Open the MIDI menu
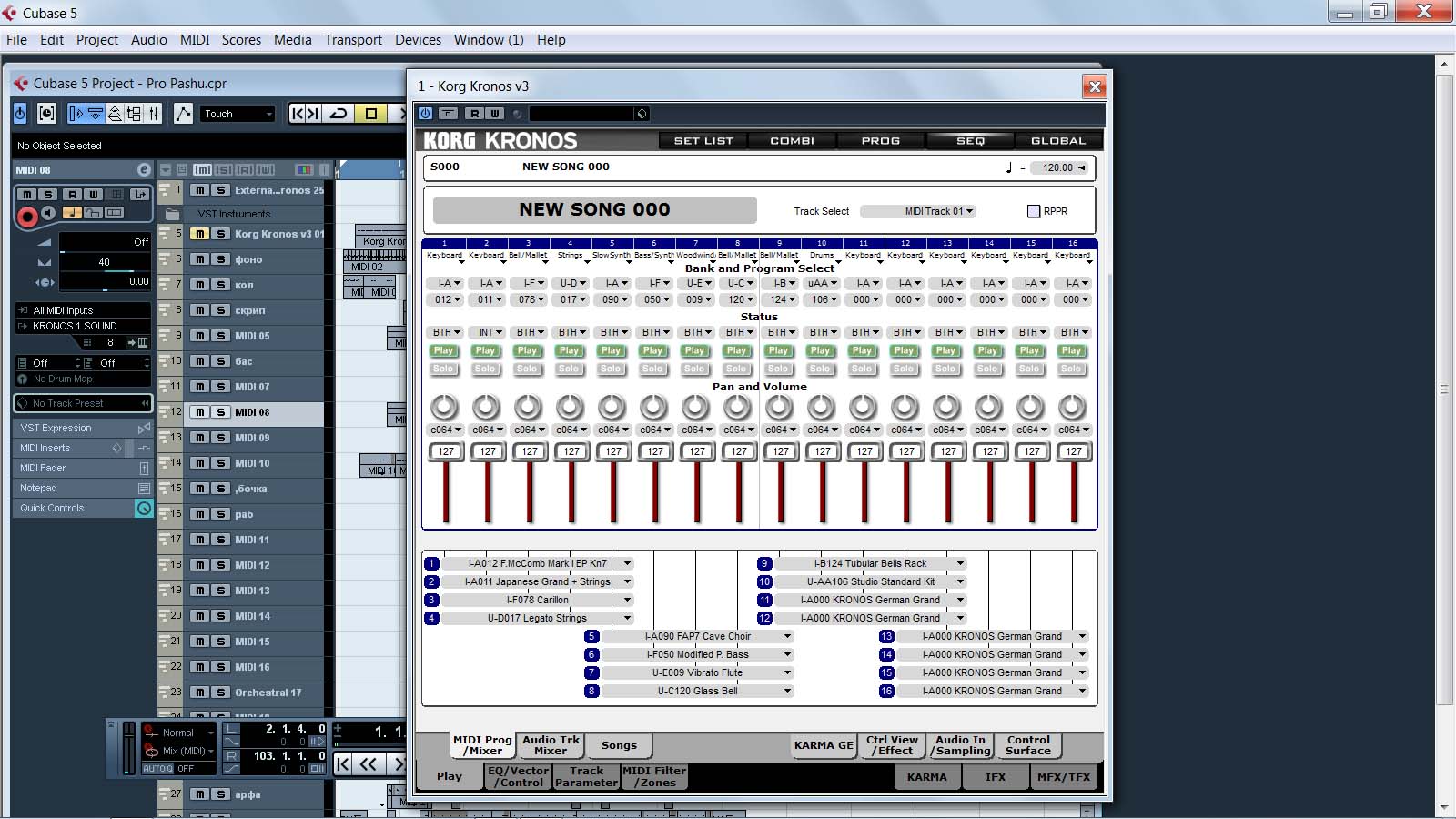1456x819 pixels. pos(195,40)
